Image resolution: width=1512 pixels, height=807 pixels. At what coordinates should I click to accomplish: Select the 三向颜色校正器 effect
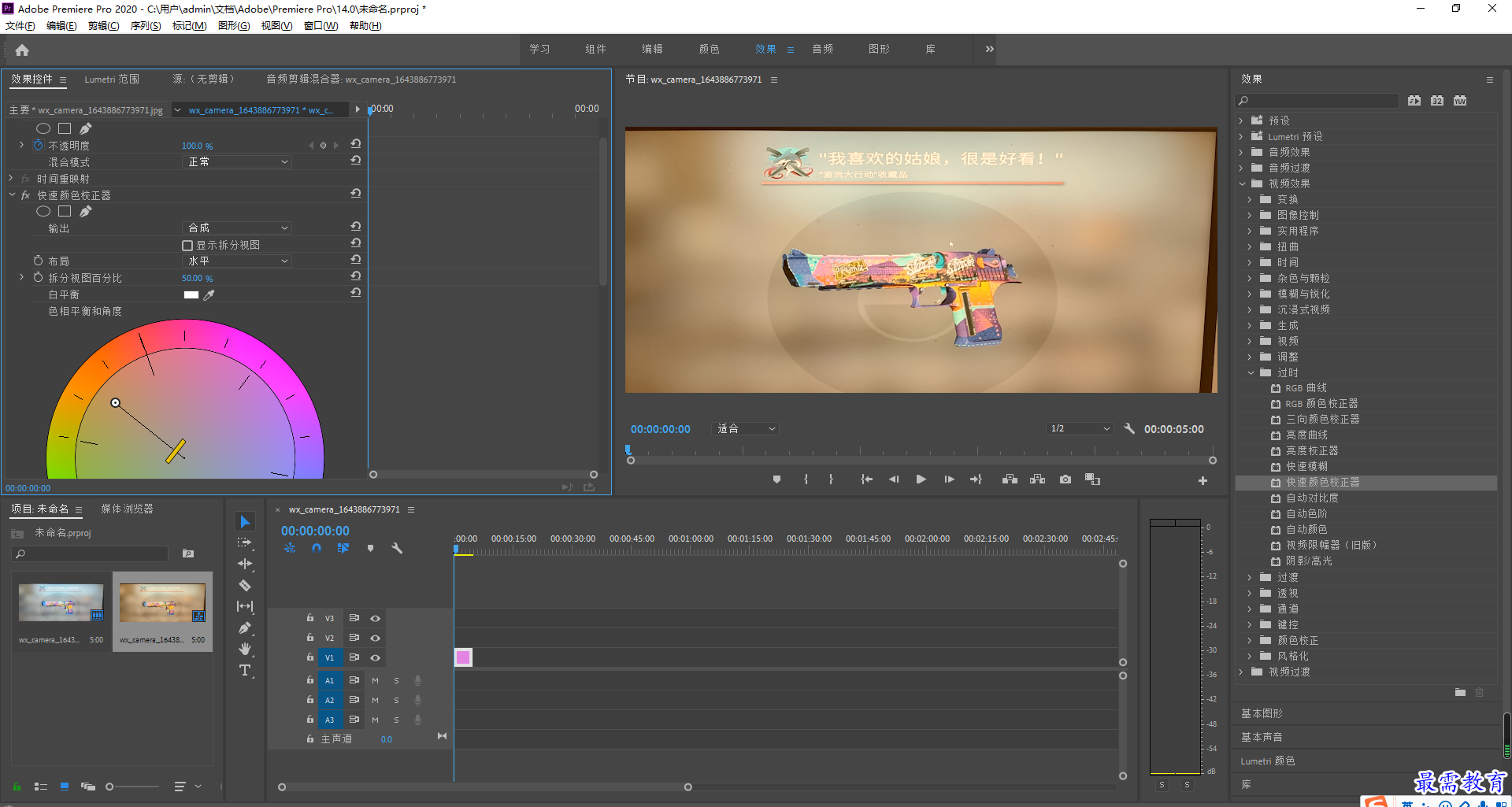coord(1323,419)
